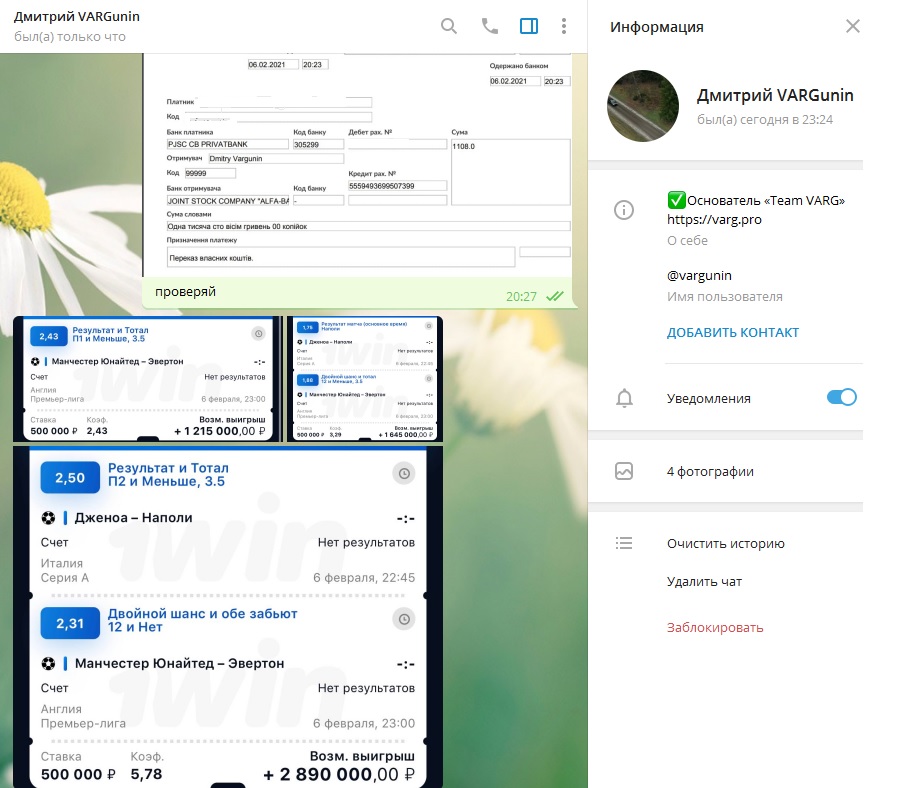905x788 pixels.
Task: Click the list icon beside Очистить историю
Action: (x=624, y=543)
